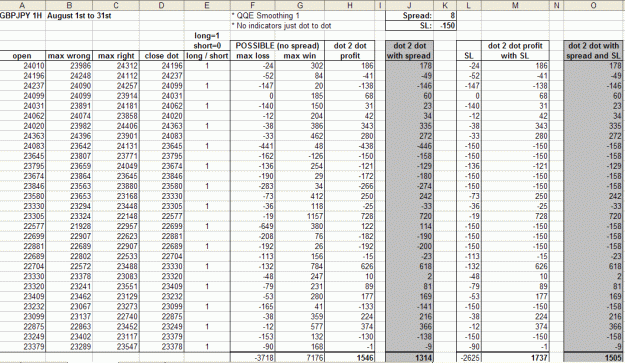Select column C header
625x363 pixels.
pos(116,5)
